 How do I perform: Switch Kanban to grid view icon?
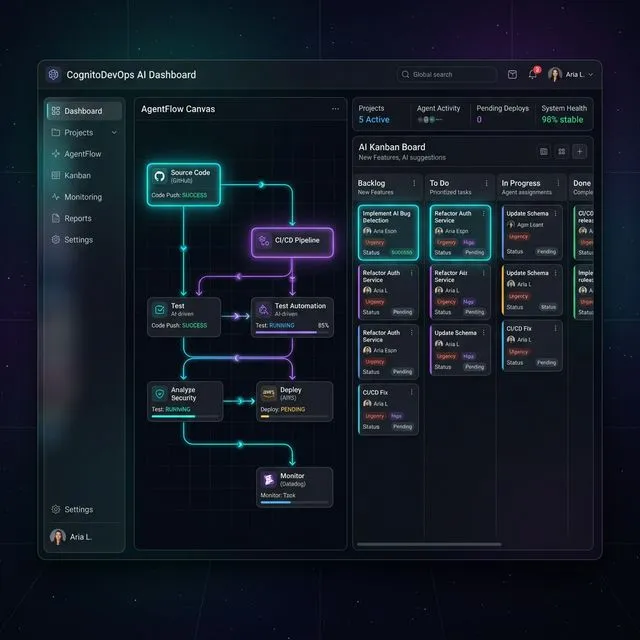pyautogui.click(x=562, y=151)
